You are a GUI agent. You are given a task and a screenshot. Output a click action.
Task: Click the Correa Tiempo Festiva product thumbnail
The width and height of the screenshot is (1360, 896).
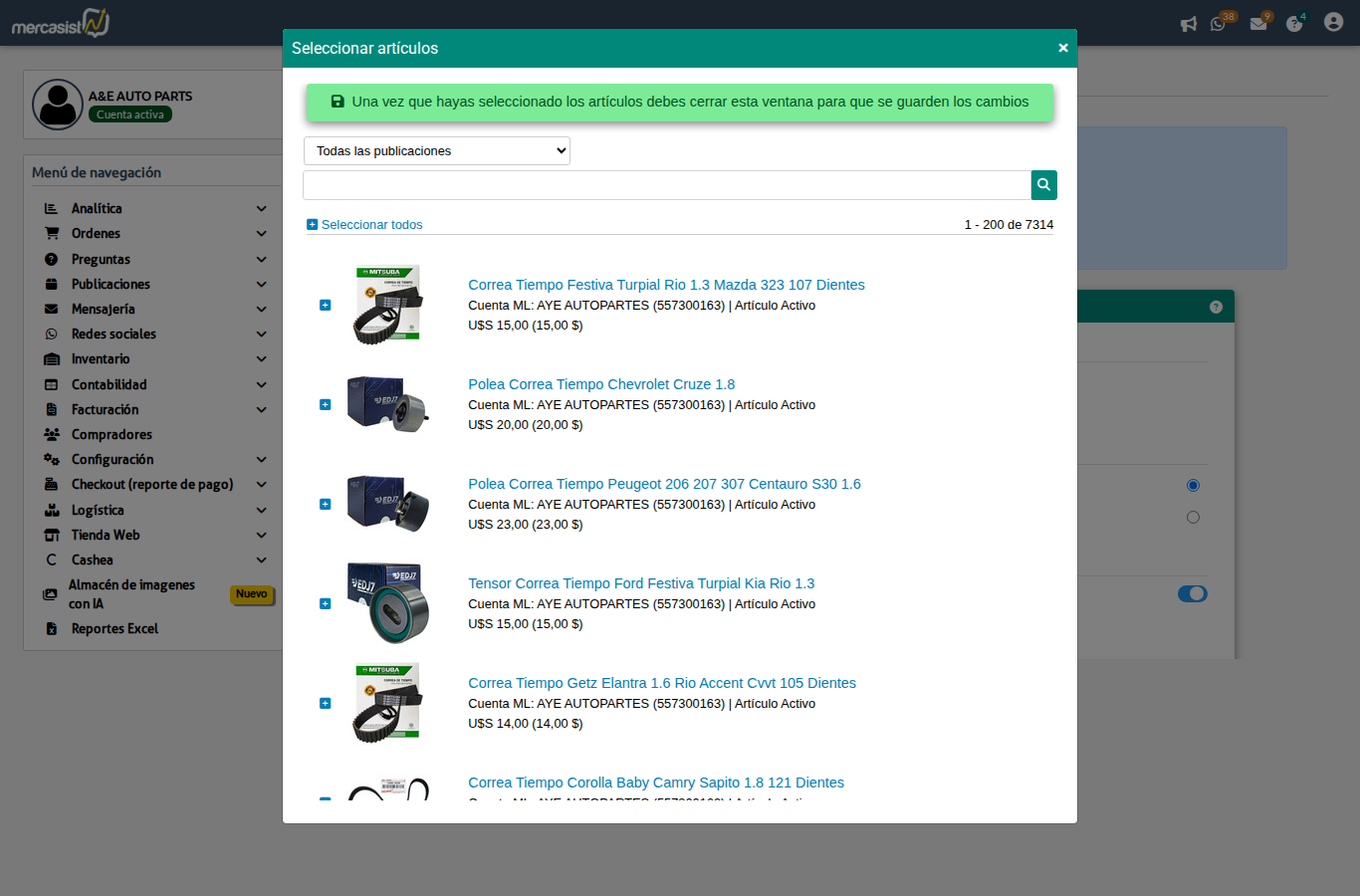click(x=388, y=305)
